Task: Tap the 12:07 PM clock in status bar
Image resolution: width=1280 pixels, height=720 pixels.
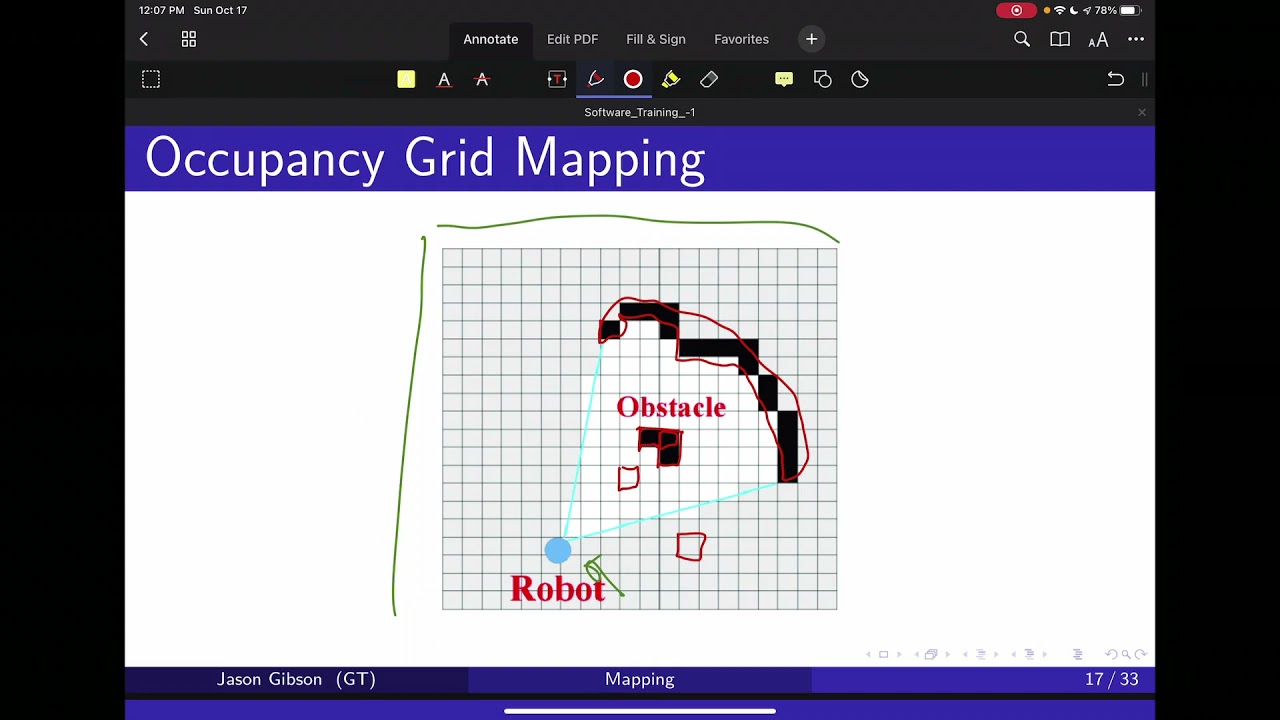Action: [162, 10]
